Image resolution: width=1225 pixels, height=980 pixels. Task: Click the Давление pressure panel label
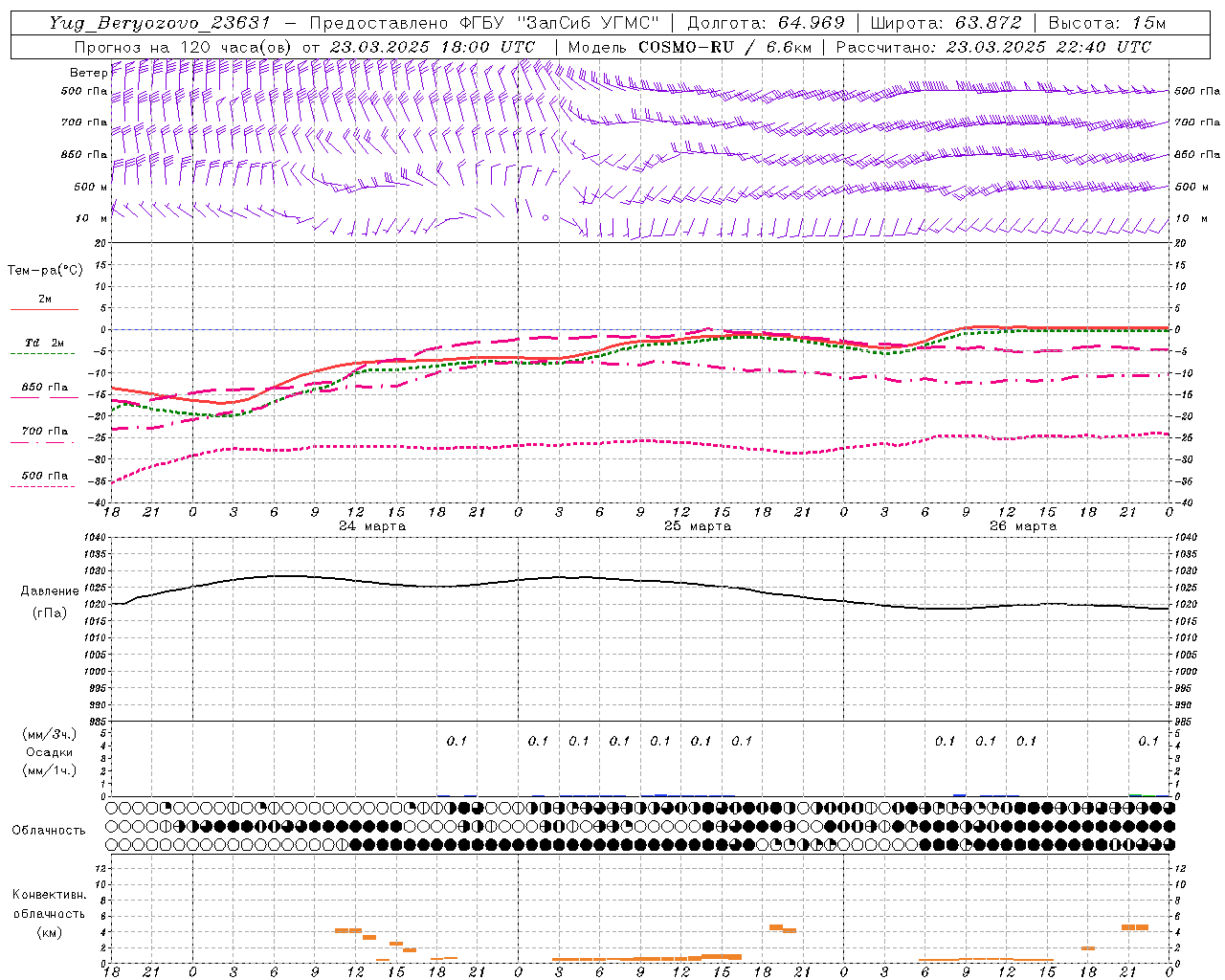tap(50, 591)
